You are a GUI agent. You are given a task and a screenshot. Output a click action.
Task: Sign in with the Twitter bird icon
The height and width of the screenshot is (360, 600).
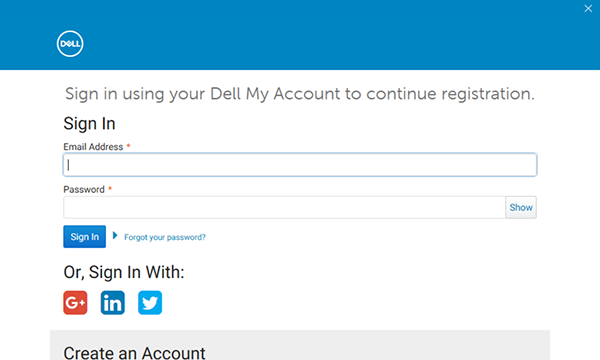[x=150, y=303]
